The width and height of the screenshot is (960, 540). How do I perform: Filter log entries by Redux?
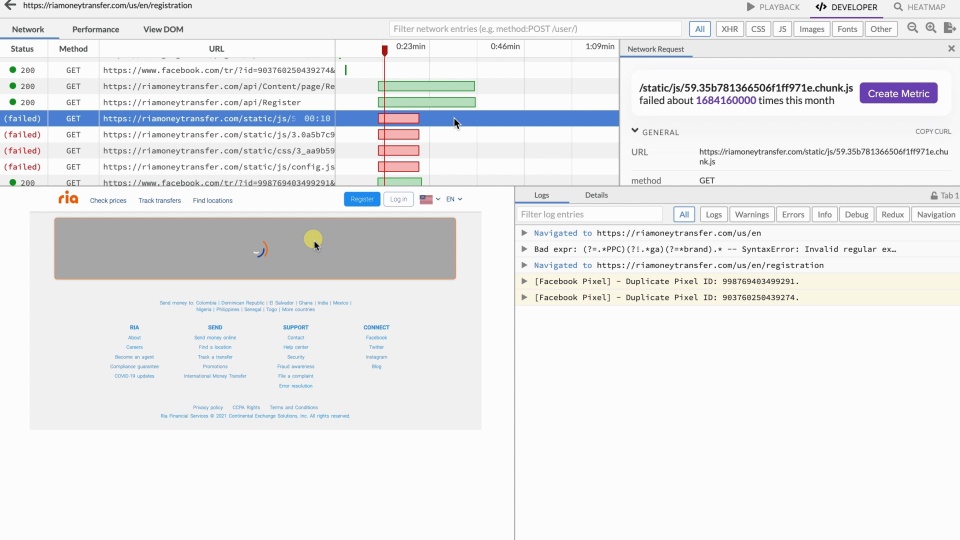(x=892, y=214)
